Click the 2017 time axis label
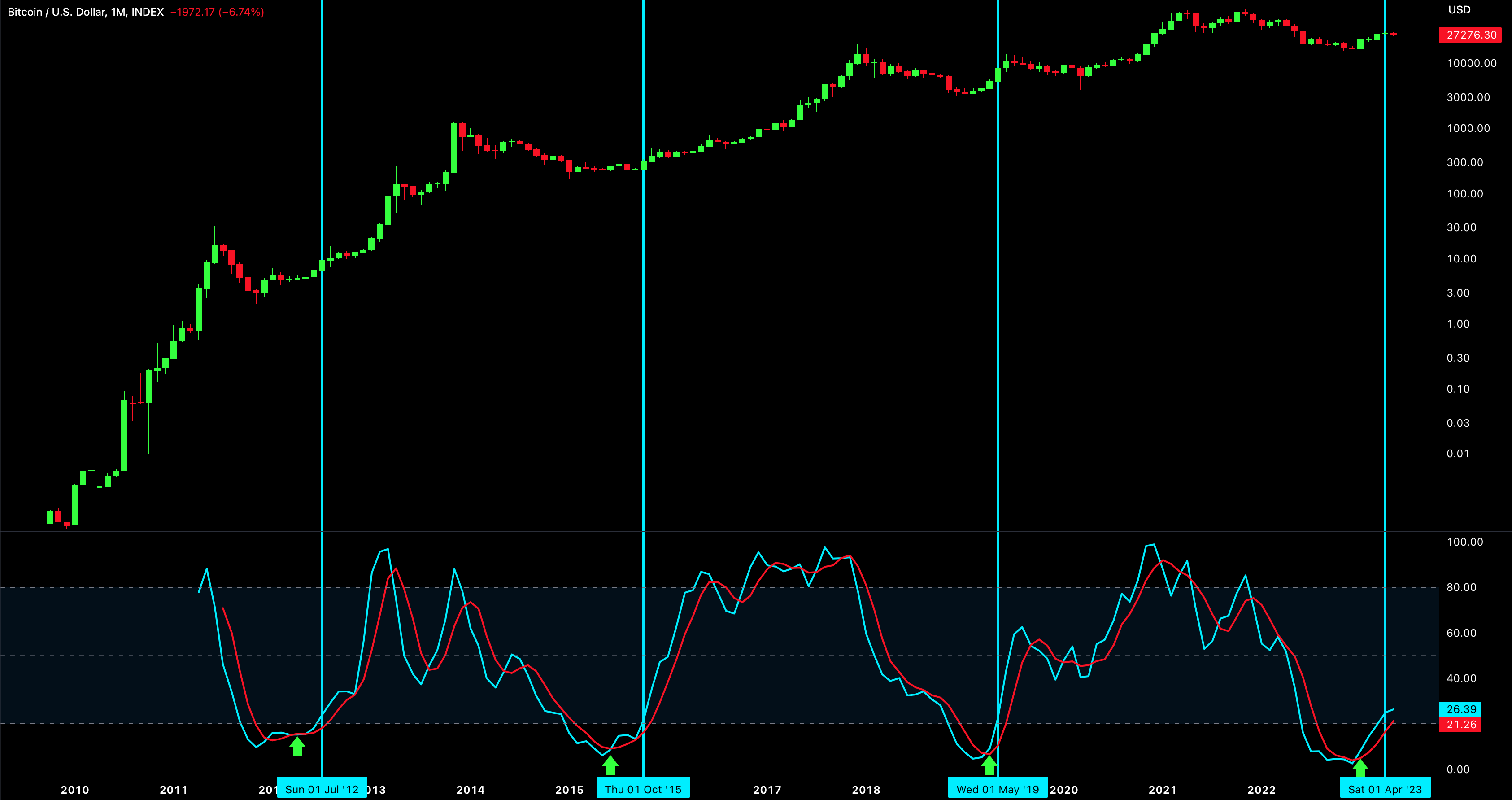The height and width of the screenshot is (800, 1512). click(x=768, y=790)
